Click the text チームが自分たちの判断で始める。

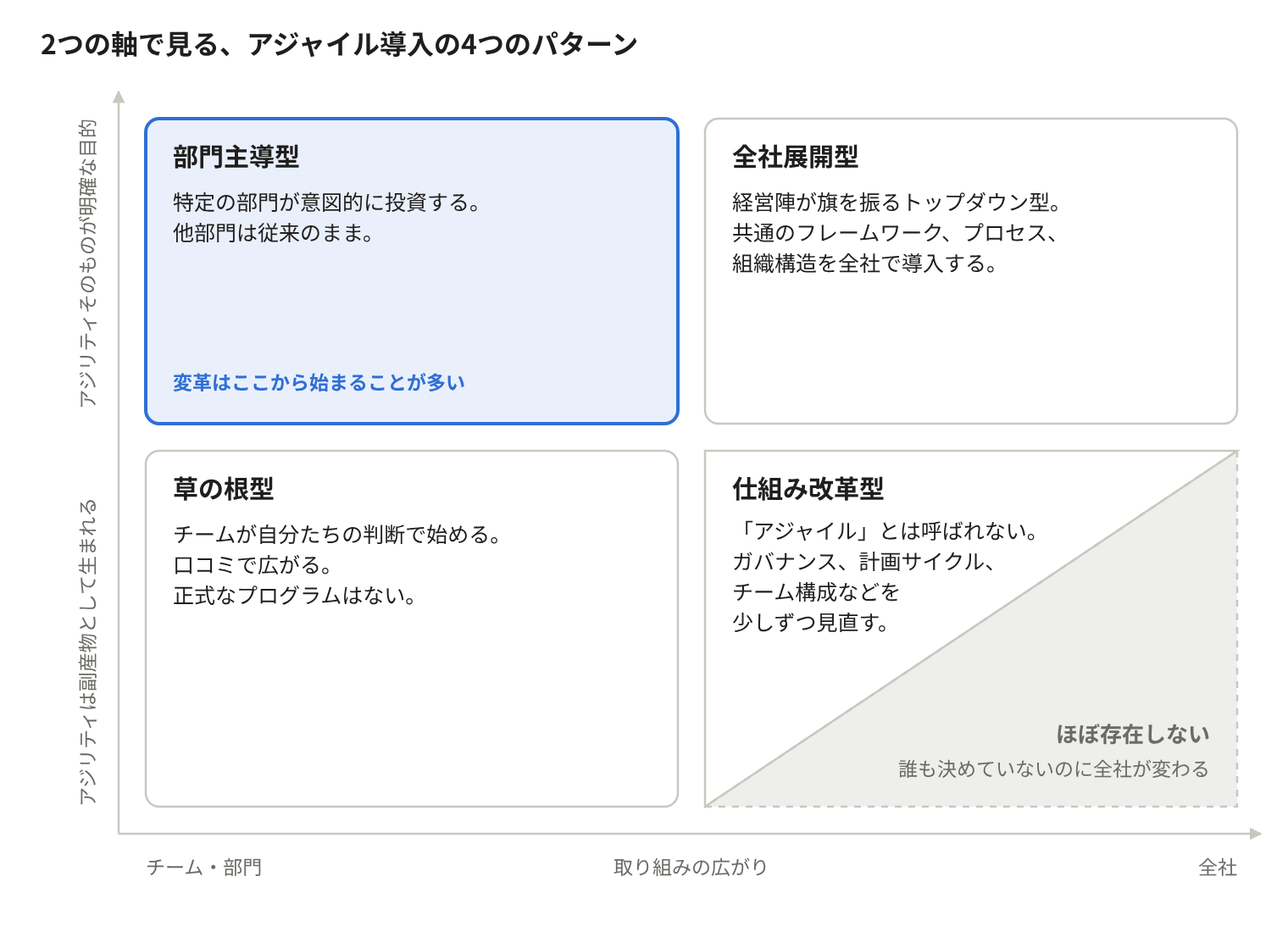(x=337, y=535)
